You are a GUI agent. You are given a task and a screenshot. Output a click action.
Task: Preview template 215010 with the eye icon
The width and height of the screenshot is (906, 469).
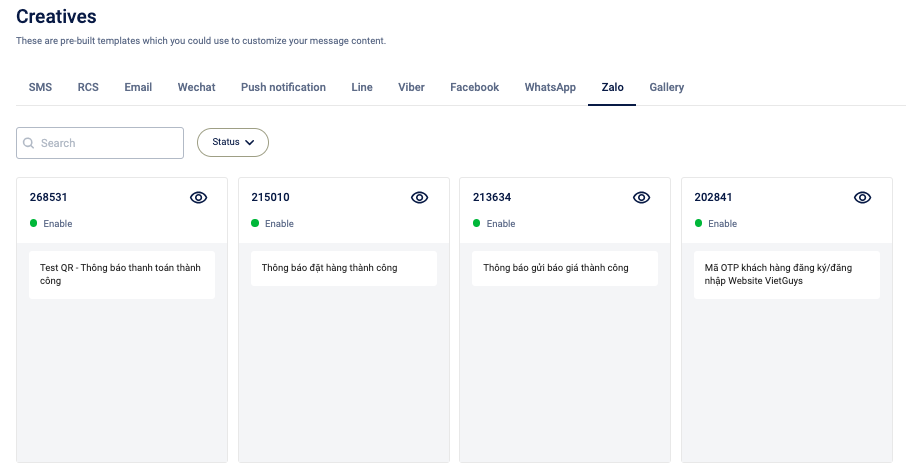coord(419,198)
